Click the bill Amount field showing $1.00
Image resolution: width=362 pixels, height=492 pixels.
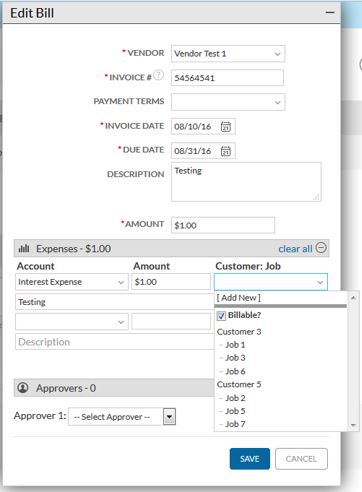tap(223, 225)
